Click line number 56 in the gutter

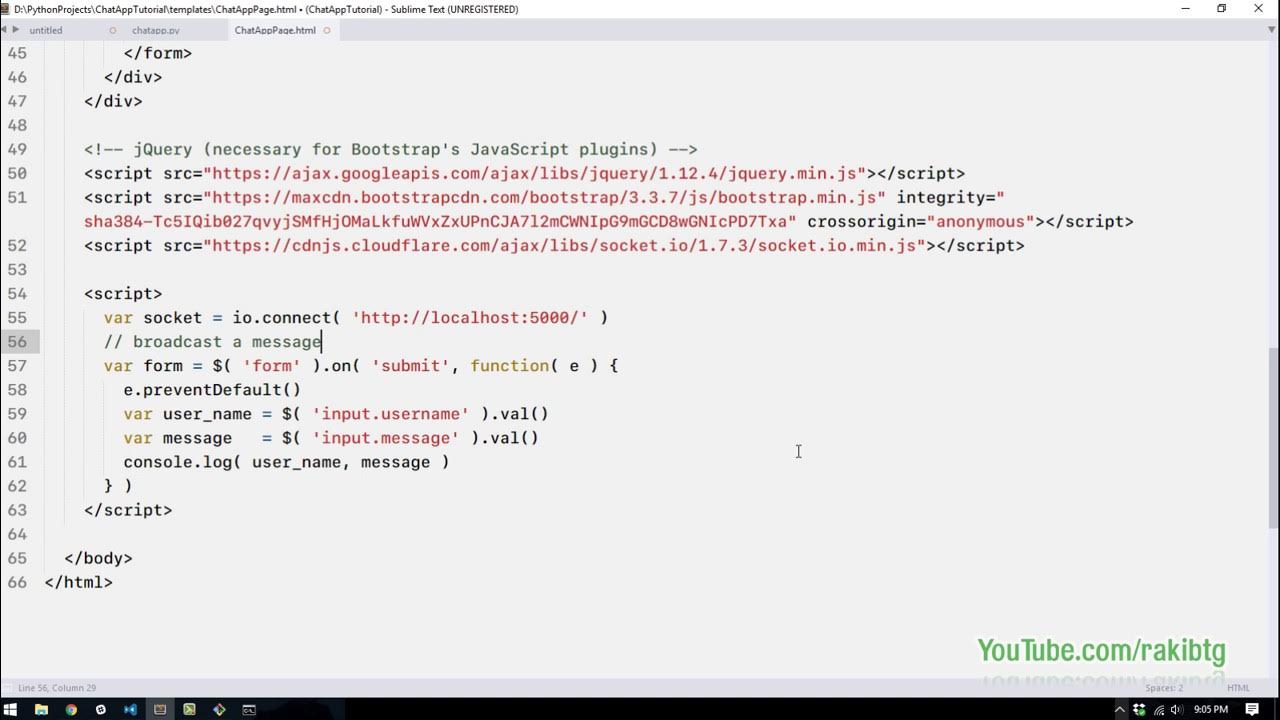pos(17,342)
